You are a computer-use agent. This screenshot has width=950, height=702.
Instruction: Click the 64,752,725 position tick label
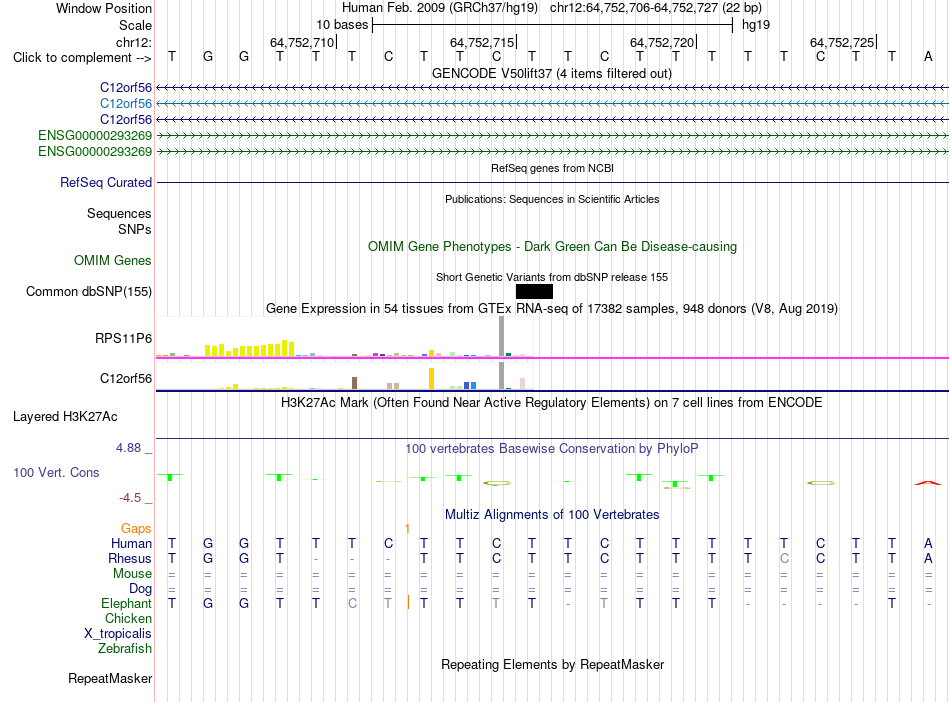842,42
